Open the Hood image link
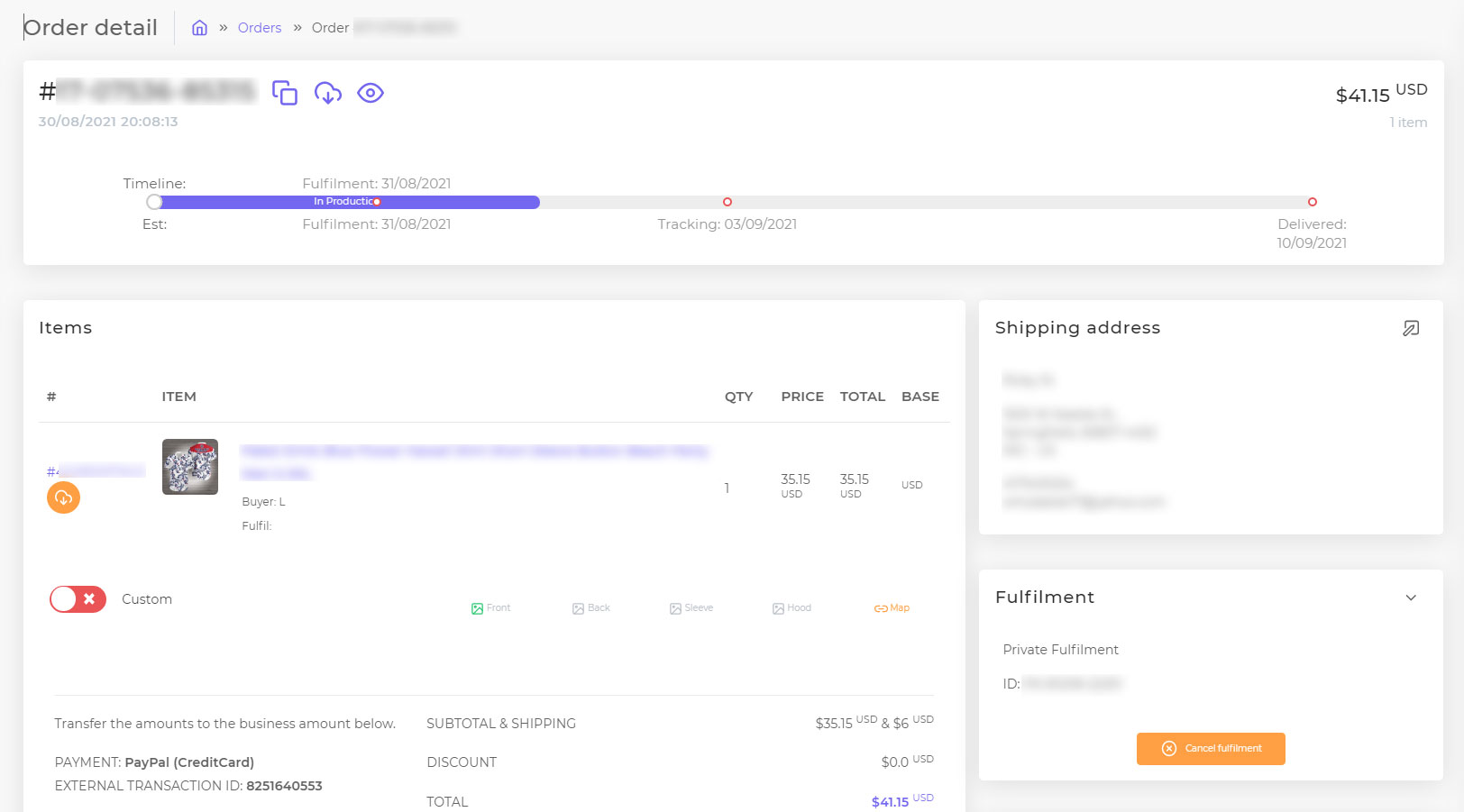This screenshot has height=812, width=1464. tap(792, 608)
